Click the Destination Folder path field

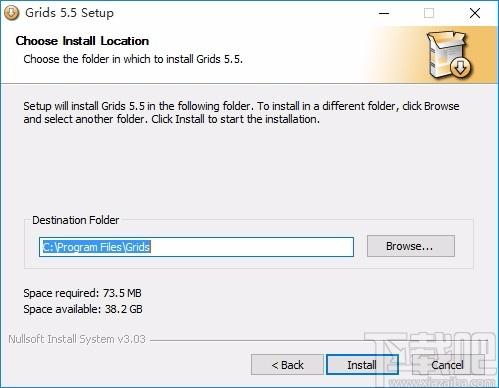196,247
